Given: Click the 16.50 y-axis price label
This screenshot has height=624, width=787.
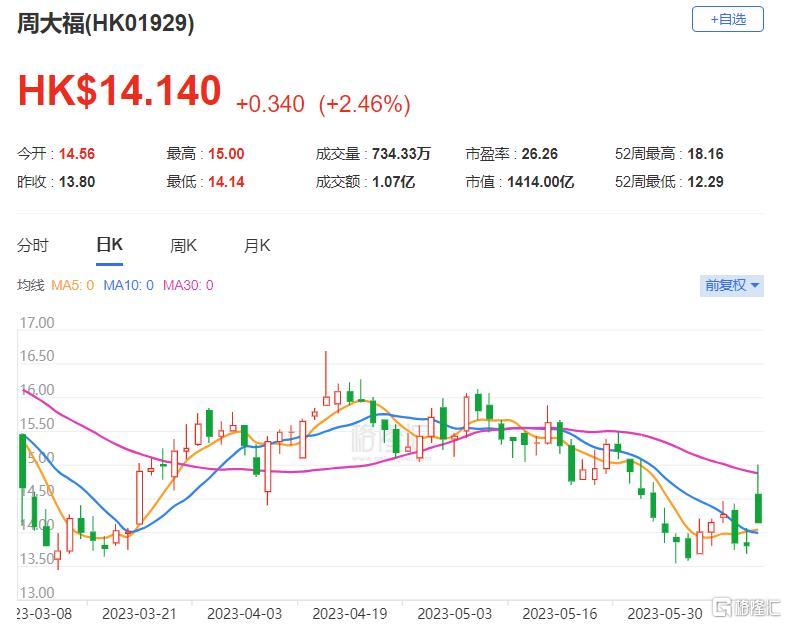Looking at the screenshot, I should coord(37,356).
